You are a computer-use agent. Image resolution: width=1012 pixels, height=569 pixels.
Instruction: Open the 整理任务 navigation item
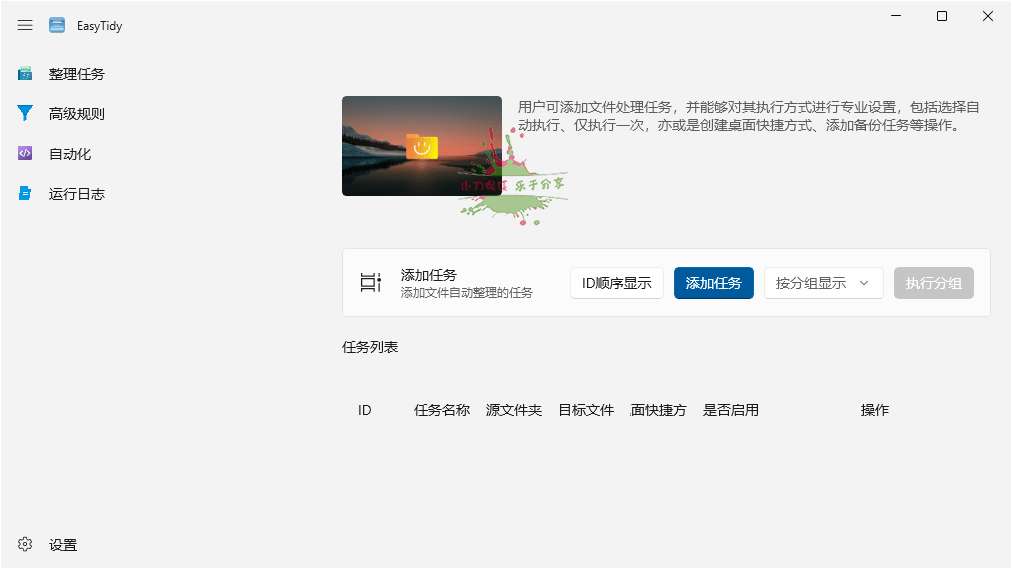pos(77,74)
